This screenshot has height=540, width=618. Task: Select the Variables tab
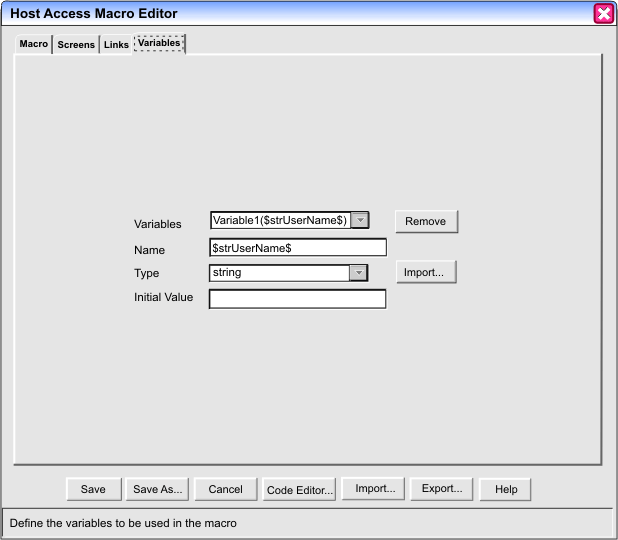coord(159,43)
